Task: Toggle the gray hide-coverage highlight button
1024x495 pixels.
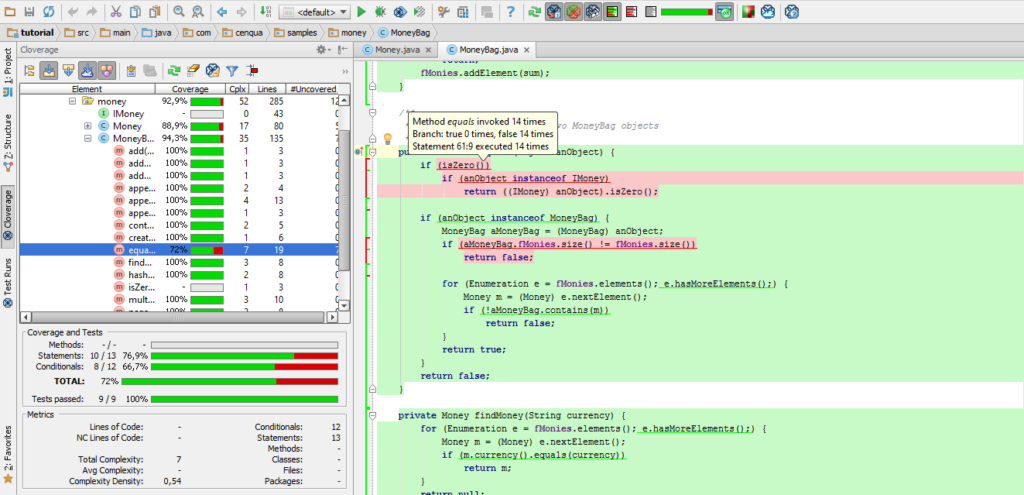Action: click(x=650, y=11)
